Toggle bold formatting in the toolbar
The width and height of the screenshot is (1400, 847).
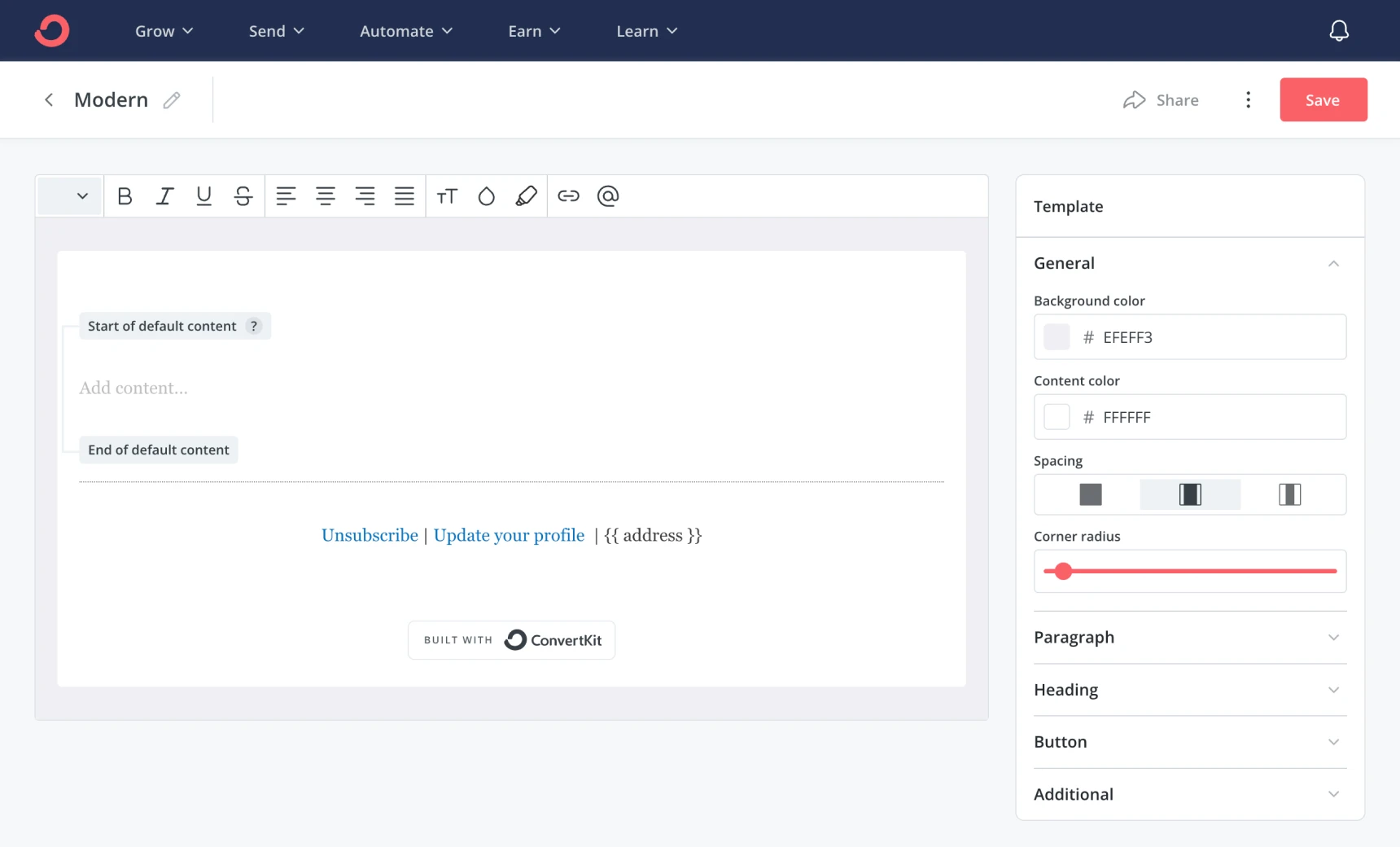pos(125,196)
